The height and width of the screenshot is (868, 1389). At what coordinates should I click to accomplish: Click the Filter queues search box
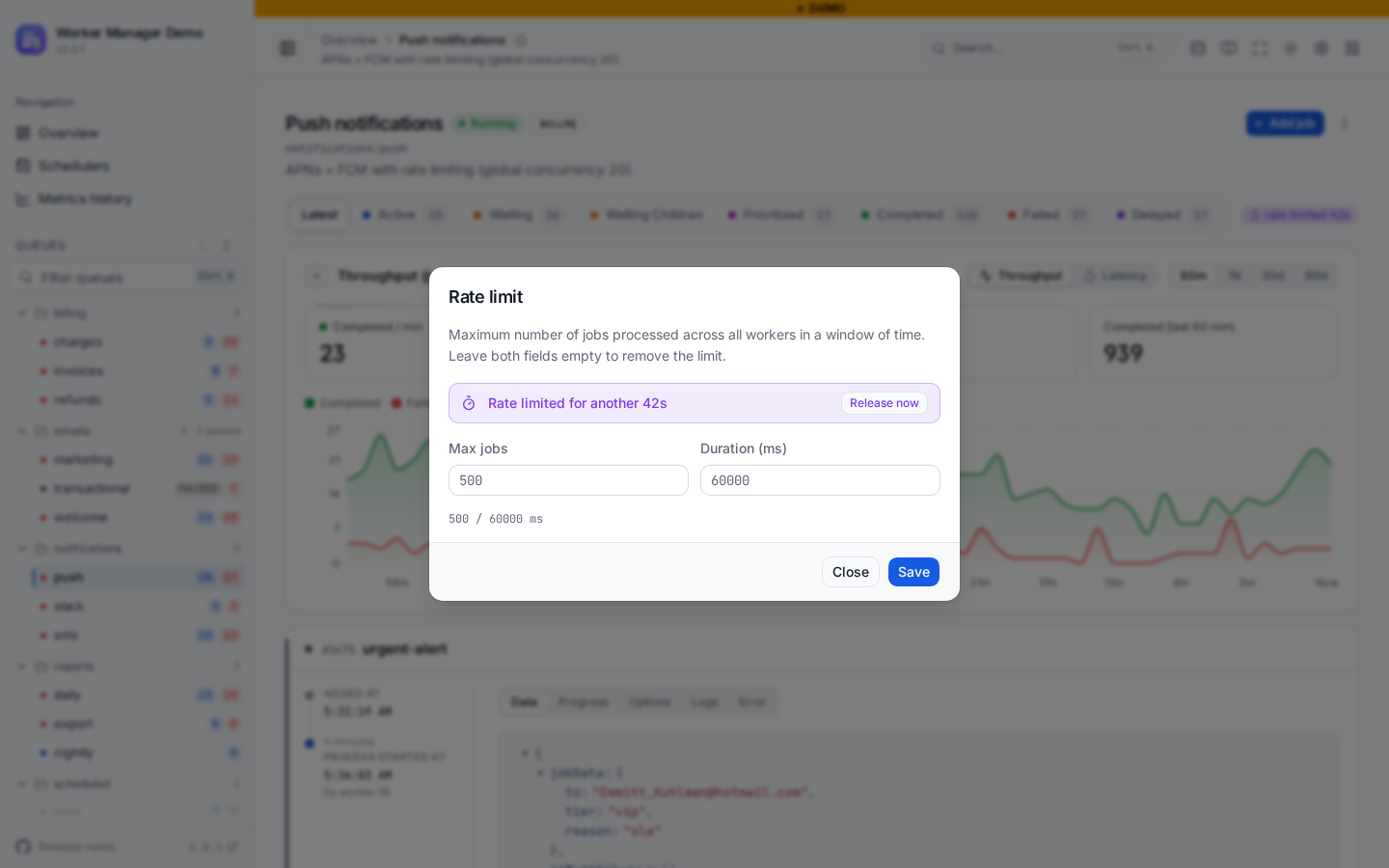pyautogui.click(x=127, y=278)
